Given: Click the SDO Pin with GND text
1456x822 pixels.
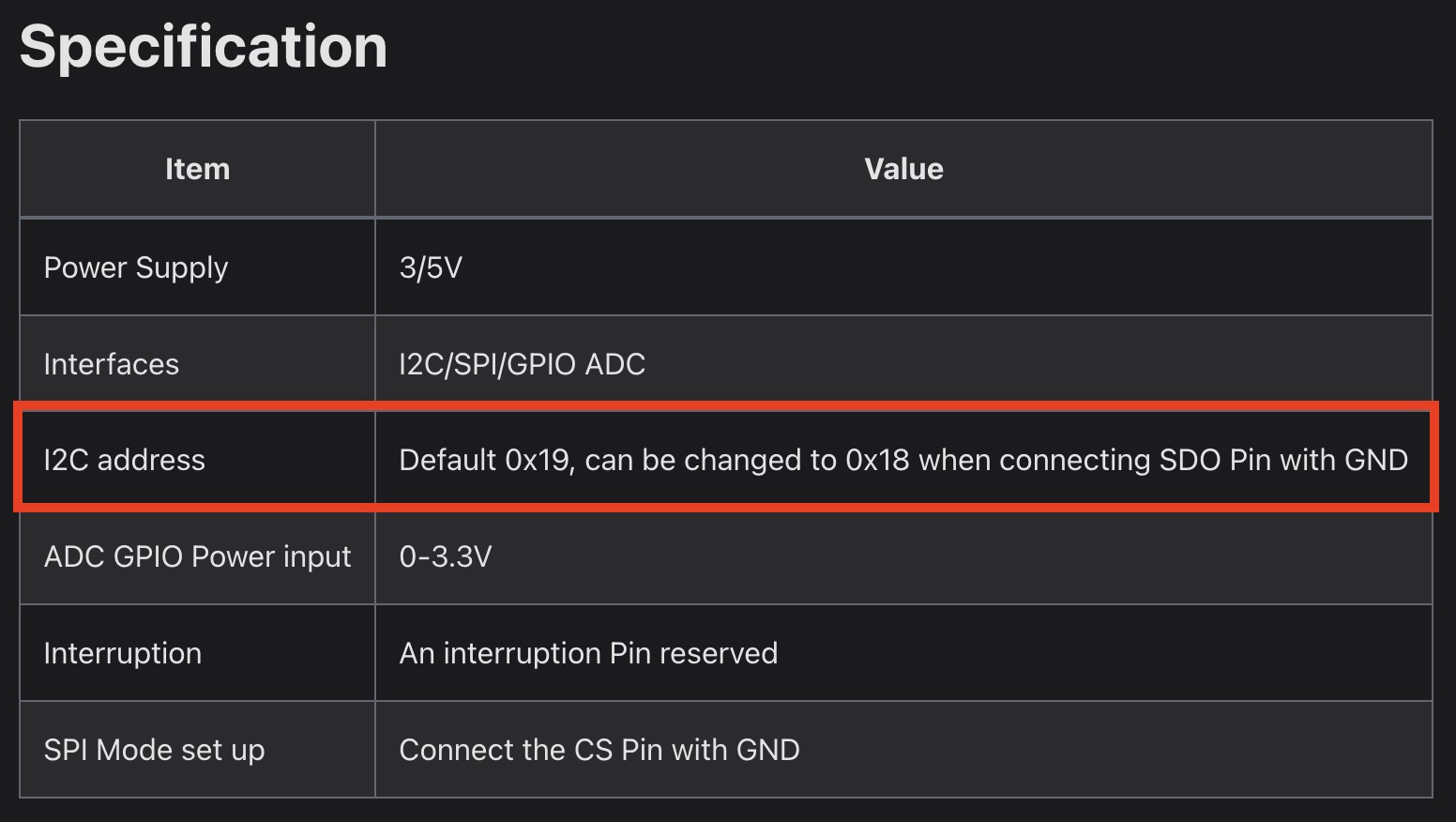Looking at the screenshot, I should point(1284,460).
